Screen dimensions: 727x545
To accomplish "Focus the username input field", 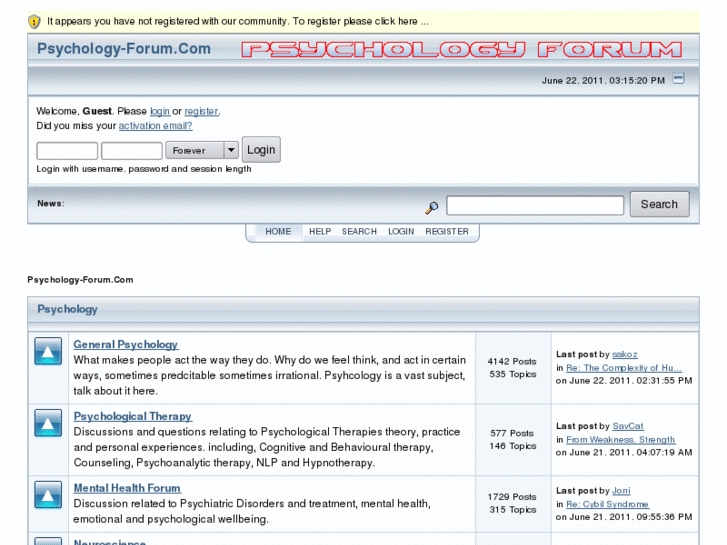I will click(x=67, y=151).
